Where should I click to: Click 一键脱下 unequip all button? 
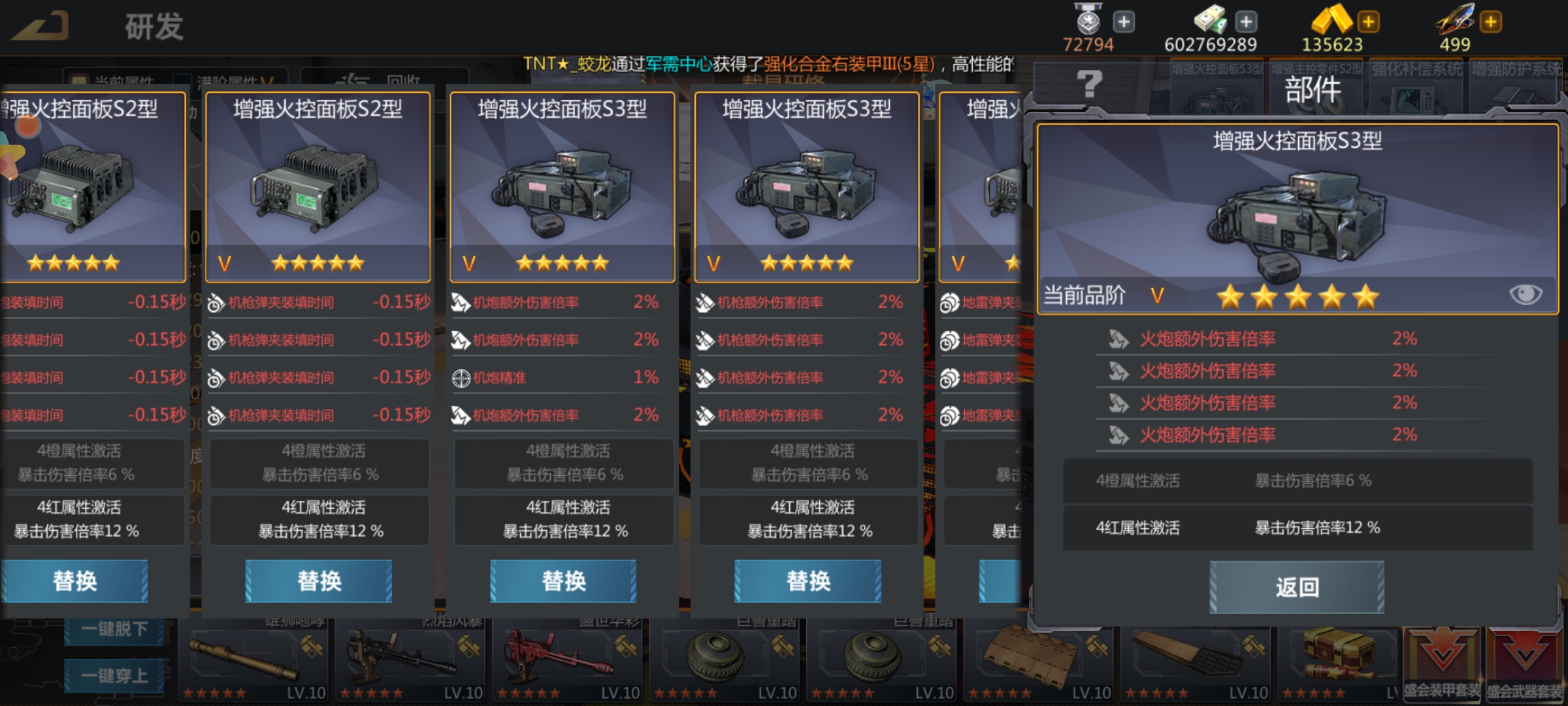click(x=115, y=629)
